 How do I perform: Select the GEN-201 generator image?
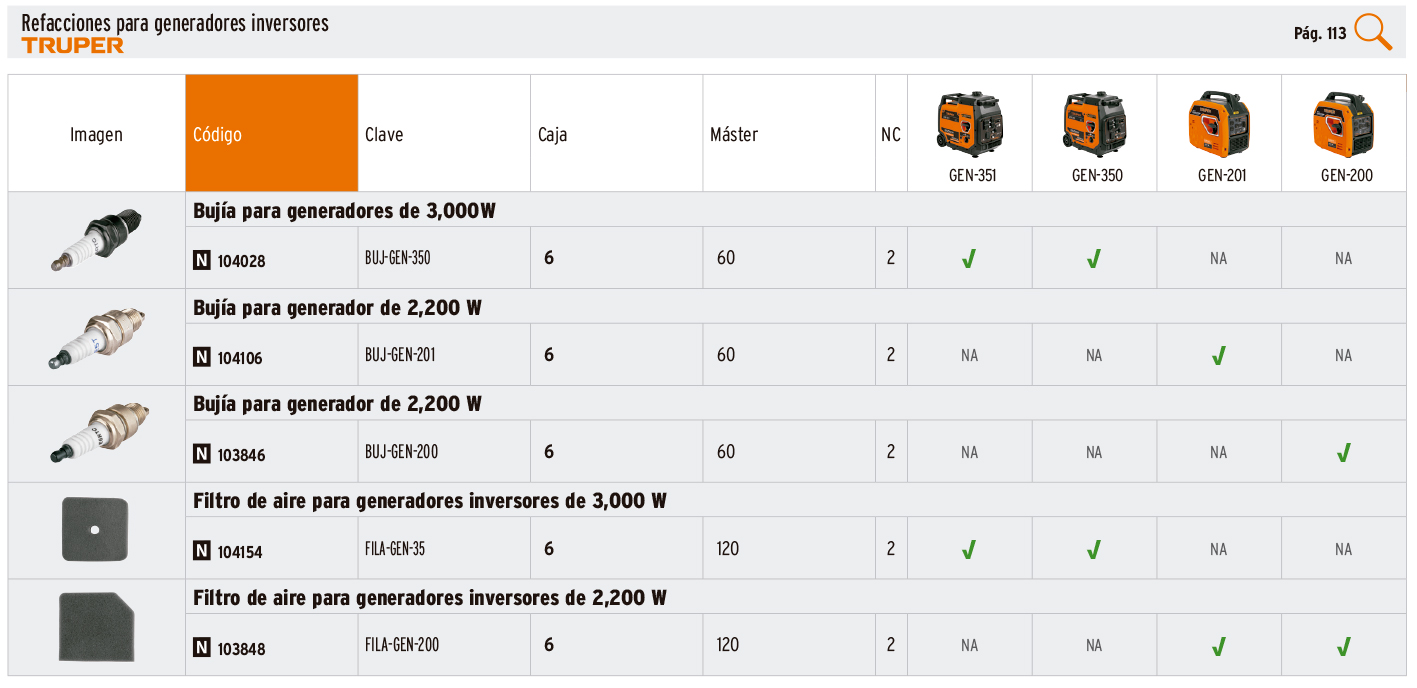pyautogui.click(x=1219, y=124)
